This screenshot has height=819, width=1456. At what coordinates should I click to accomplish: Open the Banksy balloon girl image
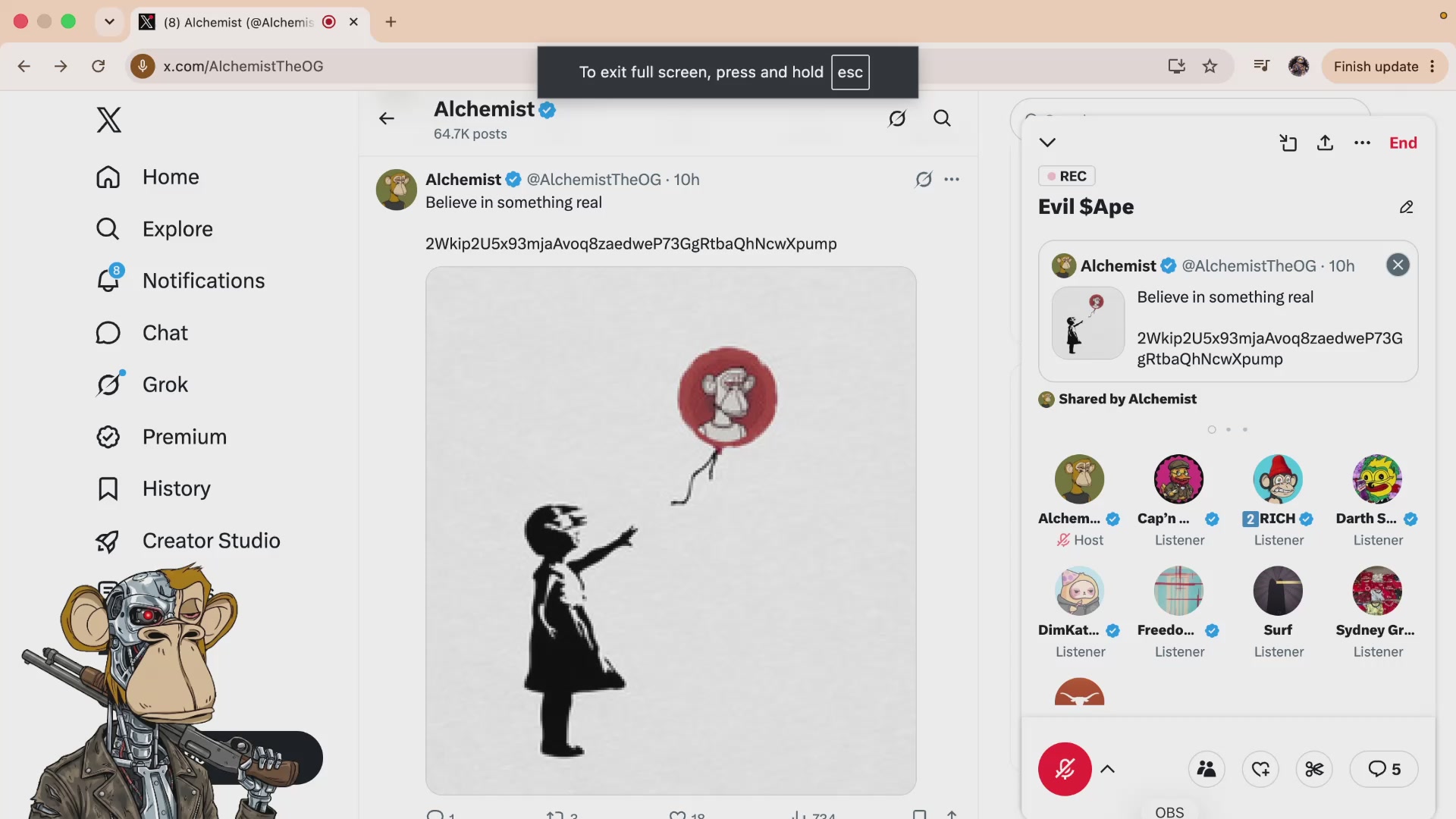670,530
